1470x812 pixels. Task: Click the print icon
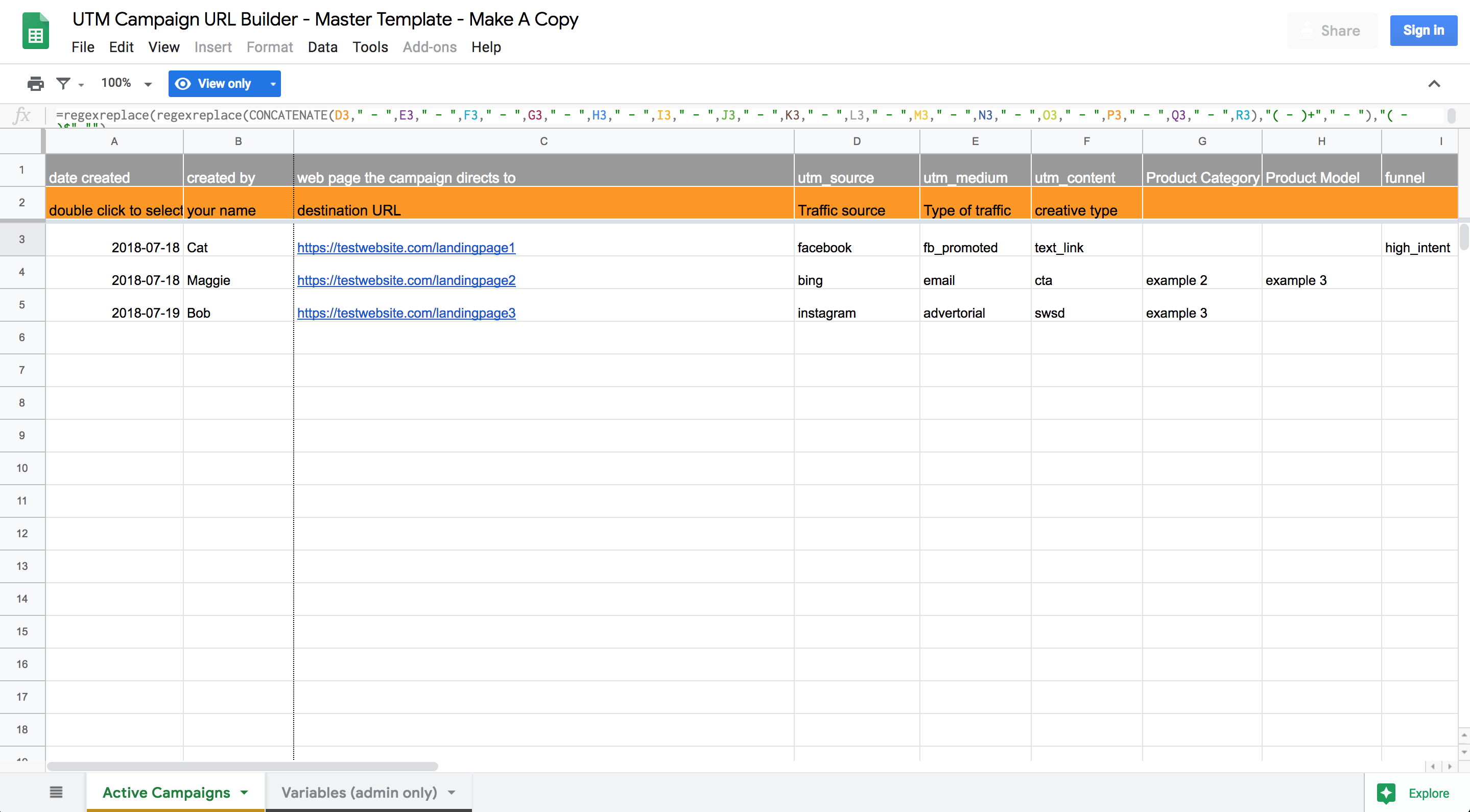35,84
